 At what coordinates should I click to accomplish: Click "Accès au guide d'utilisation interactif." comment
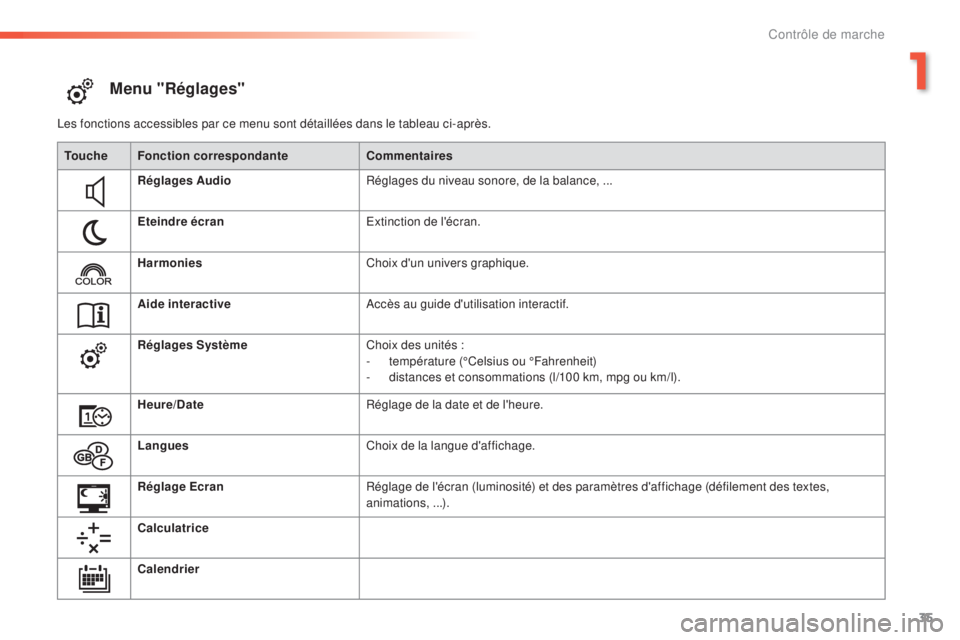pos(467,304)
